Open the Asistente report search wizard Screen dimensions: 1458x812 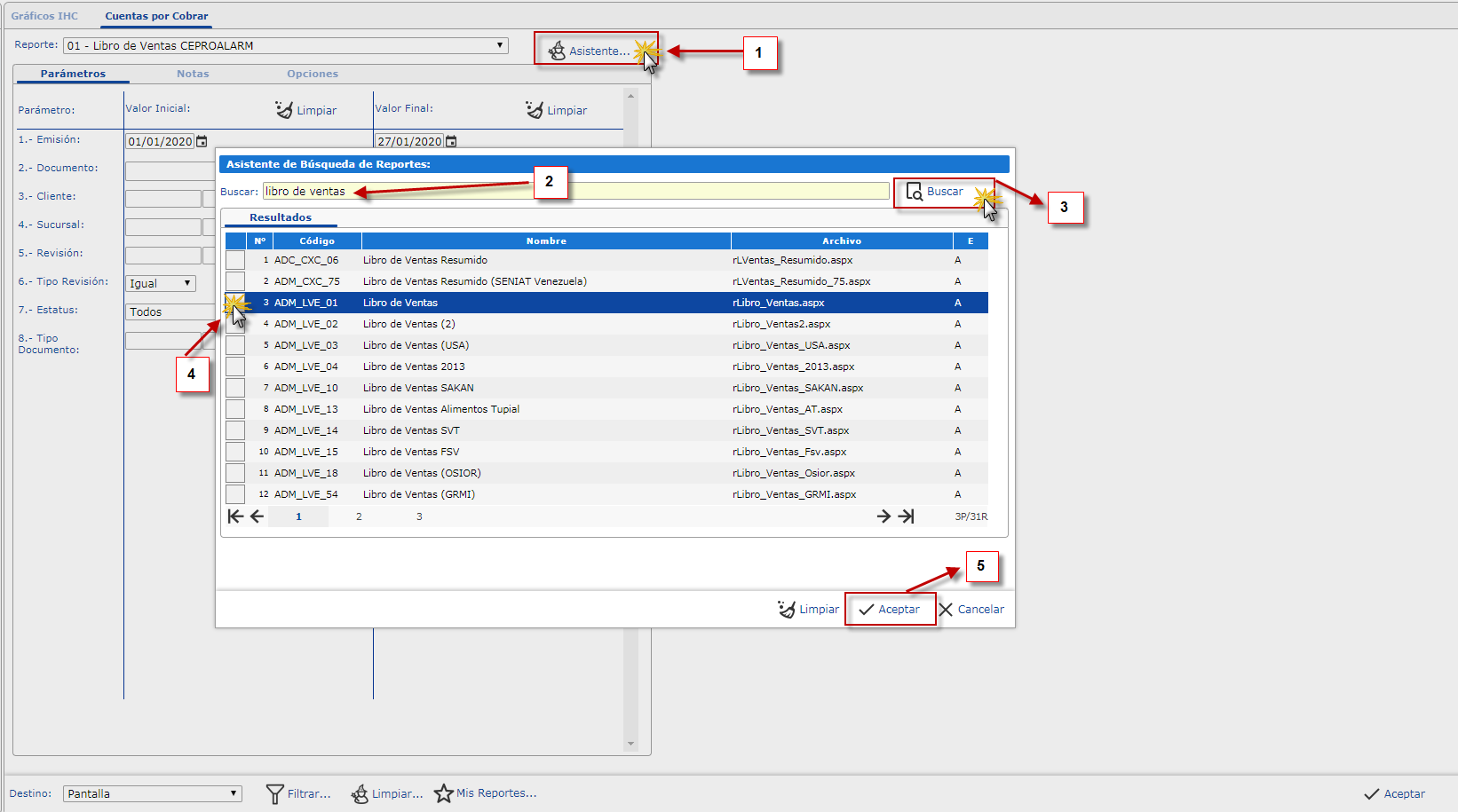coord(590,51)
